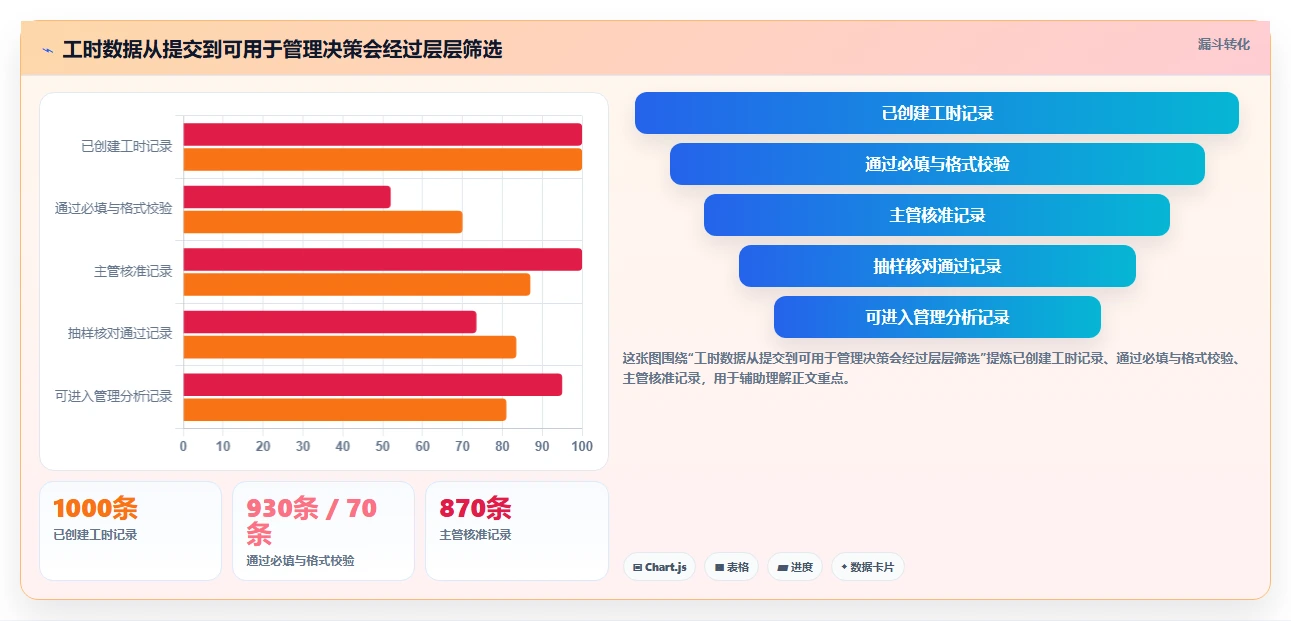The width and height of the screenshot is (1291, 621).
Task: Click the orange bar for 主管核准记录
Action: [x=357, y=284]
